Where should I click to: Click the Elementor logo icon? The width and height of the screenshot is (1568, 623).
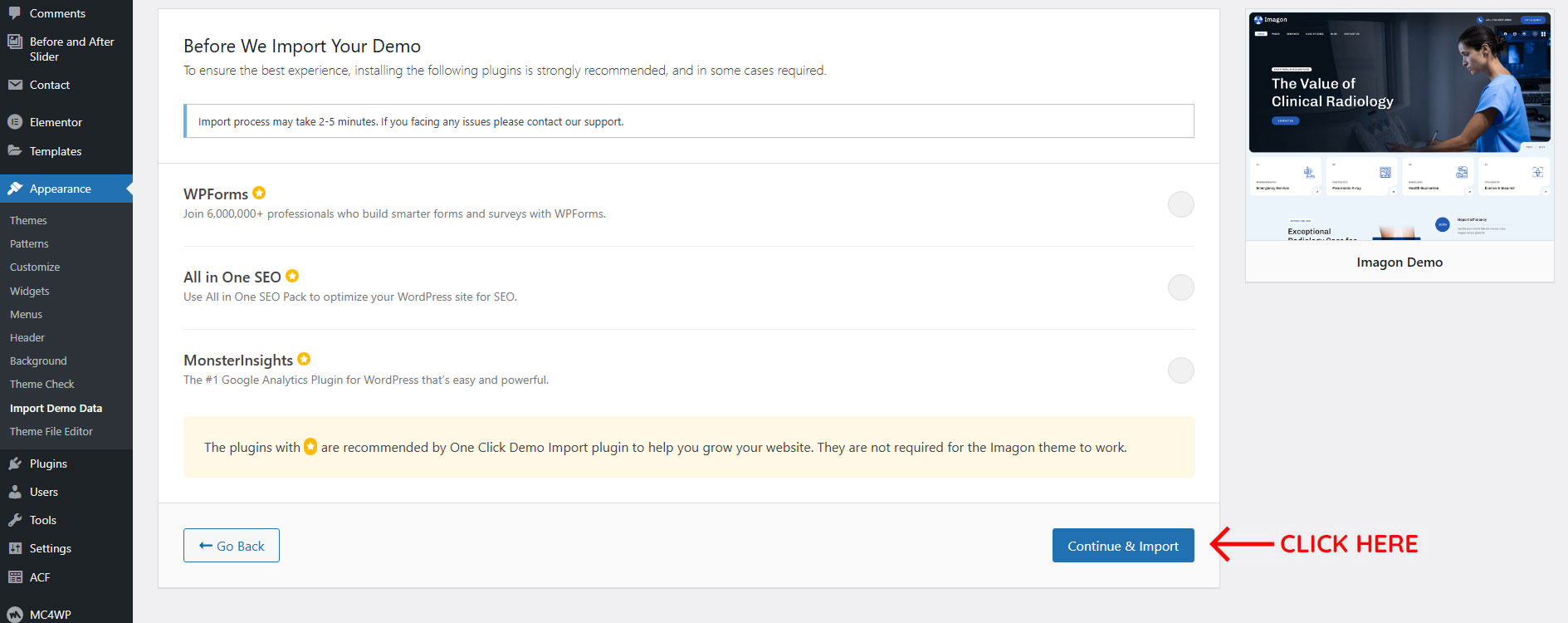[x=15, y=122]
